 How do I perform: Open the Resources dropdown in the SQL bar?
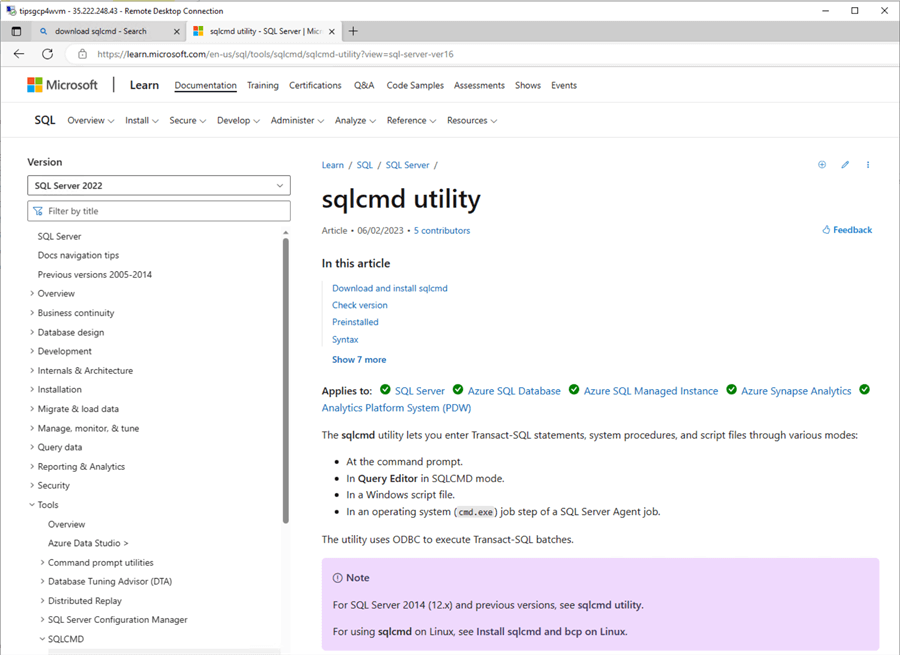pyautogui.click(x=470, y=120)
